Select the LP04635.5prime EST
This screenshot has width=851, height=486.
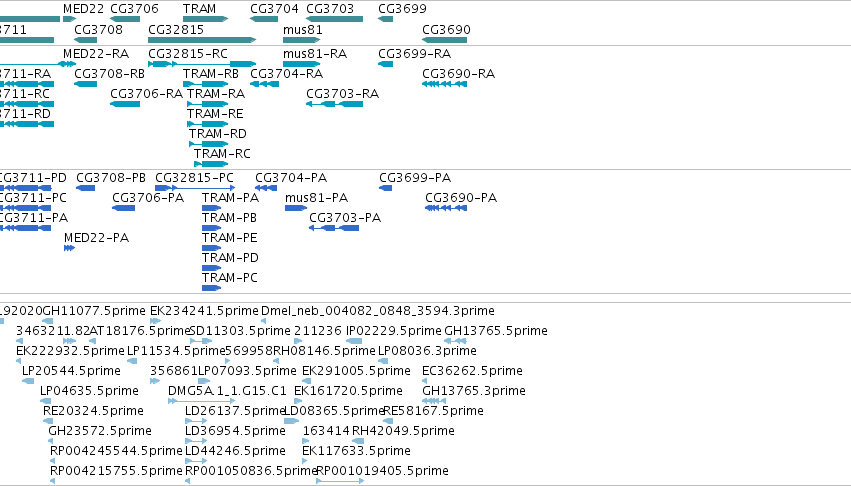[x=46, y=401]
